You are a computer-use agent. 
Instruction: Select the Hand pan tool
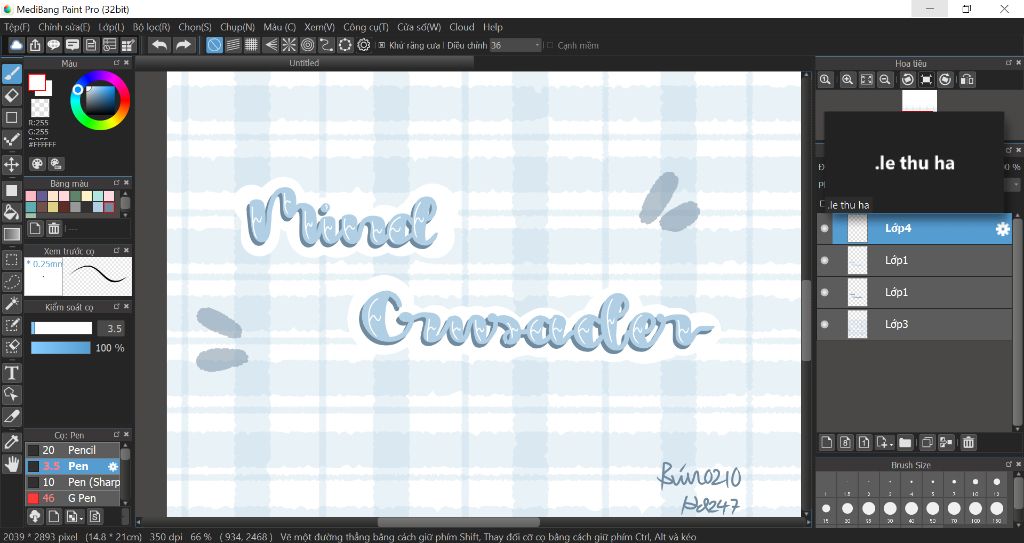11,464
